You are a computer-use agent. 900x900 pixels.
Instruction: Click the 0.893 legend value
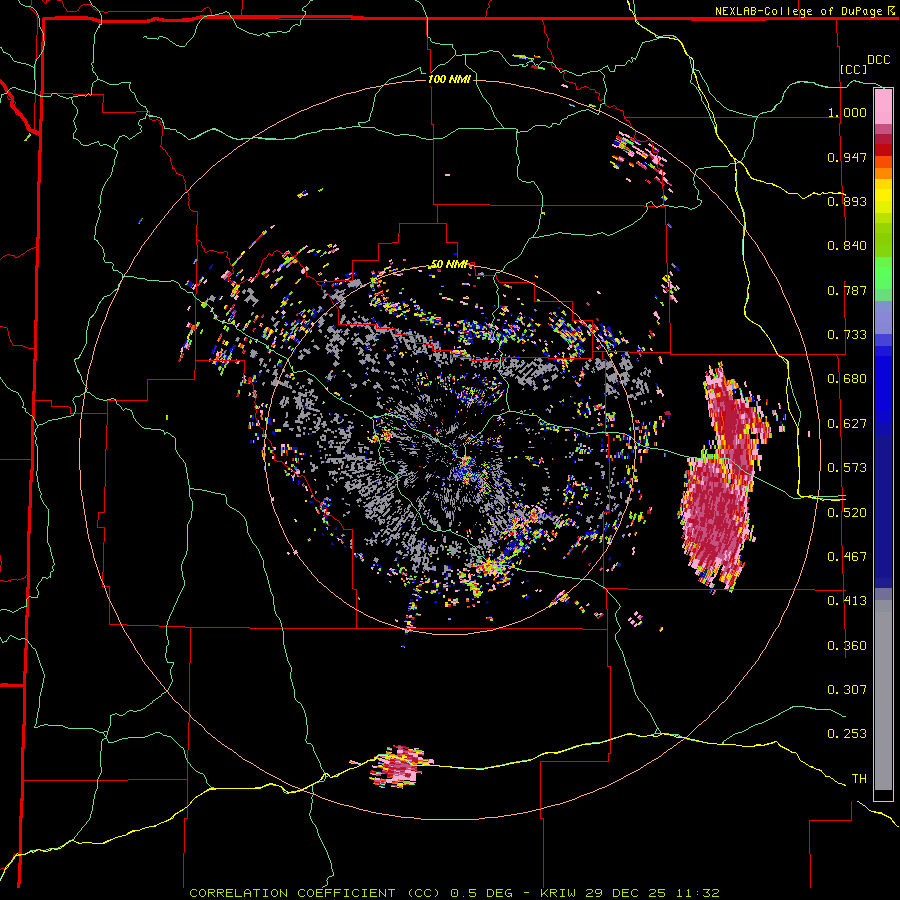pyautogui.click(x=847, y=201)
